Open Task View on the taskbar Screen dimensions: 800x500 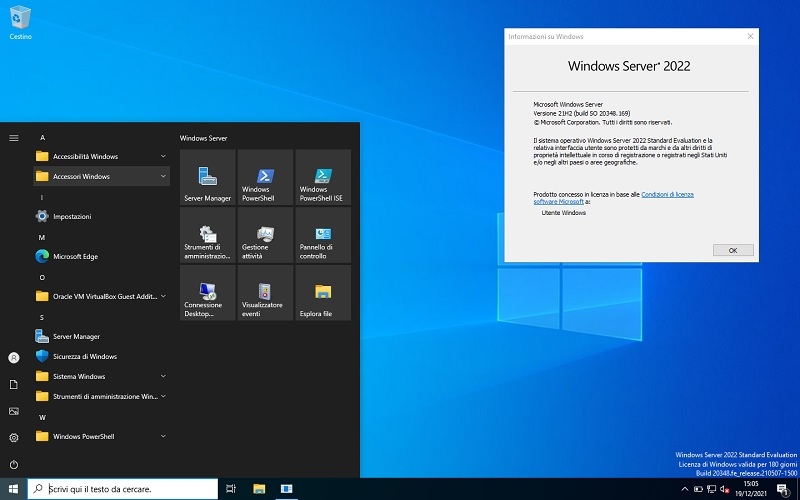point(231,489)
